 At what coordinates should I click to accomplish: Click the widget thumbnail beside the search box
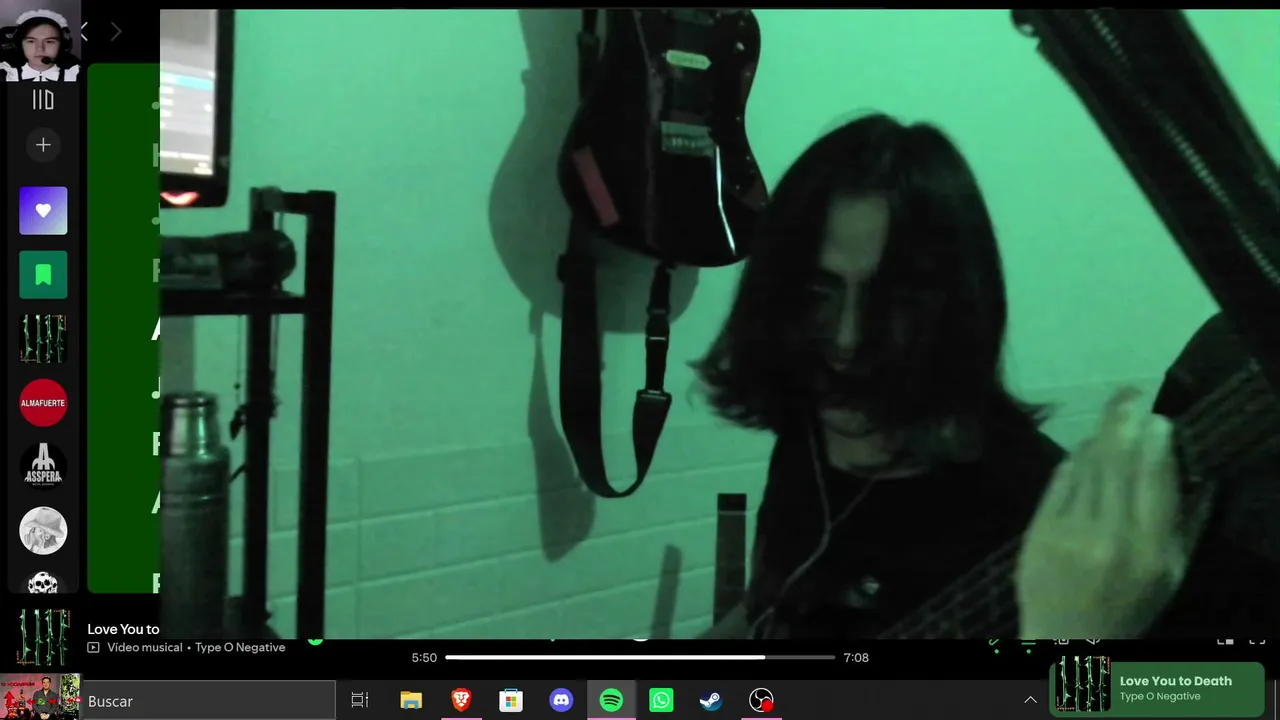tap(40, 697)
